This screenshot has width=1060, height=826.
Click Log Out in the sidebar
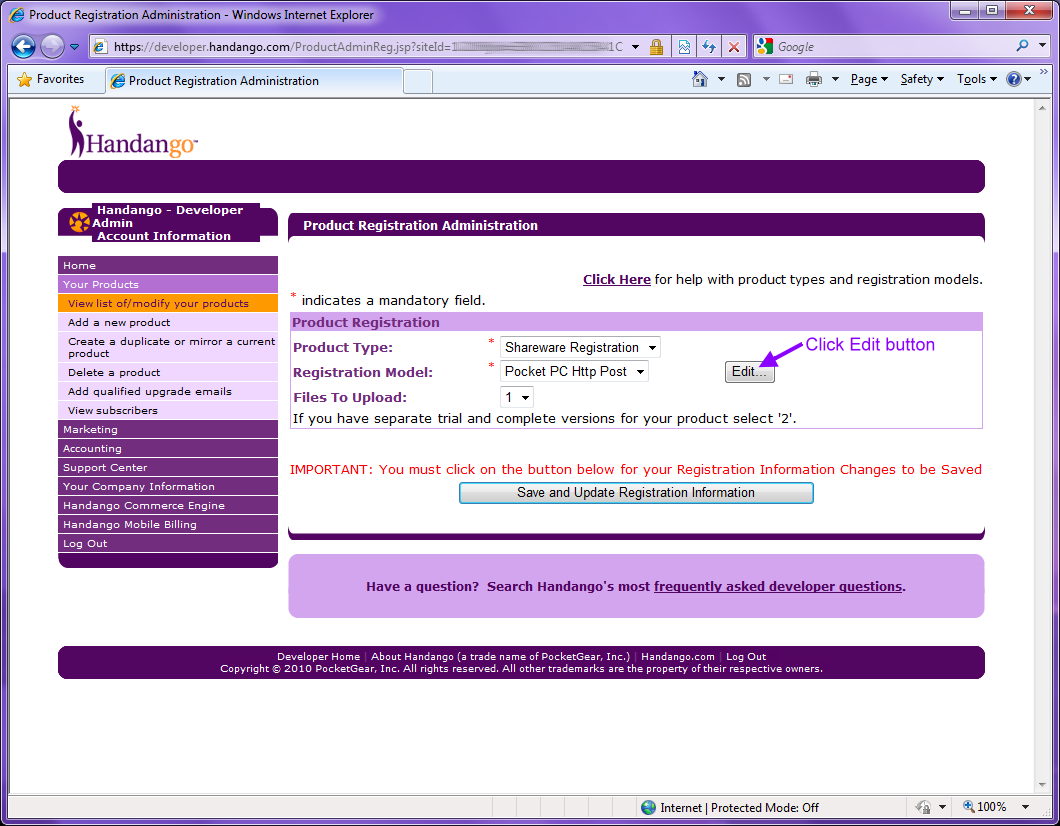pos(168,543)
